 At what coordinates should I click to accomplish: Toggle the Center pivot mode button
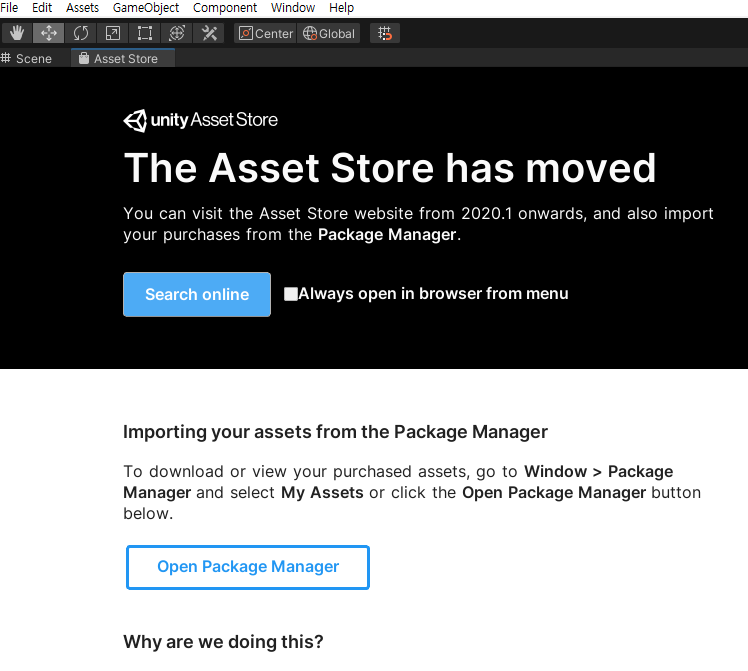click(266, 33)
